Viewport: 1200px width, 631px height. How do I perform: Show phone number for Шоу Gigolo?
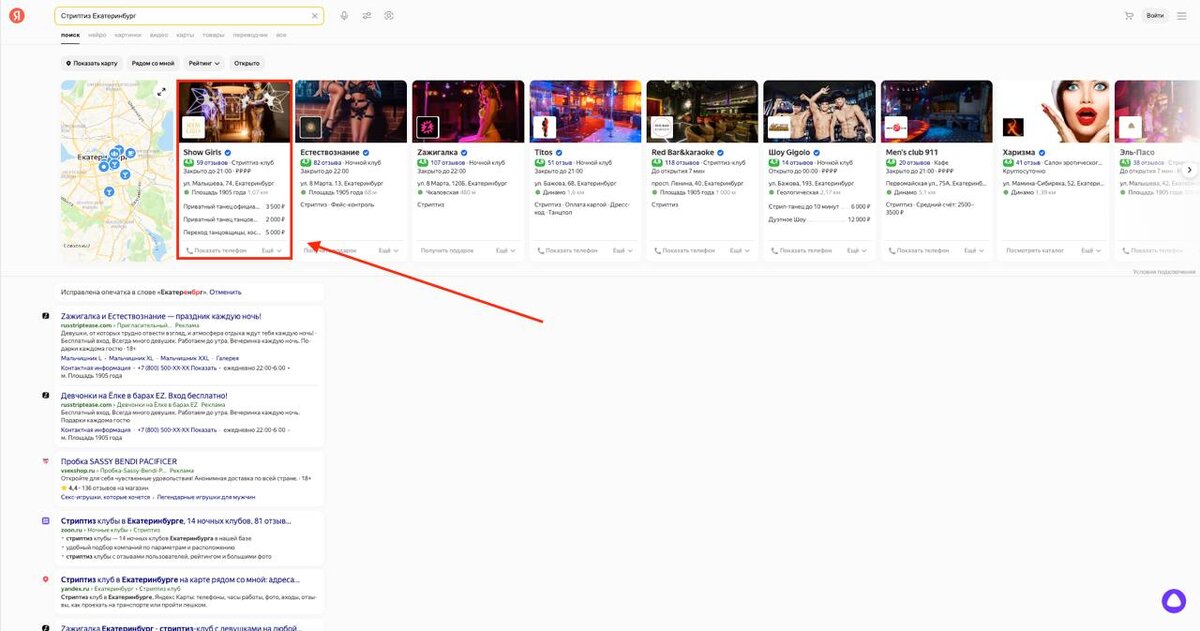[802, 250]
